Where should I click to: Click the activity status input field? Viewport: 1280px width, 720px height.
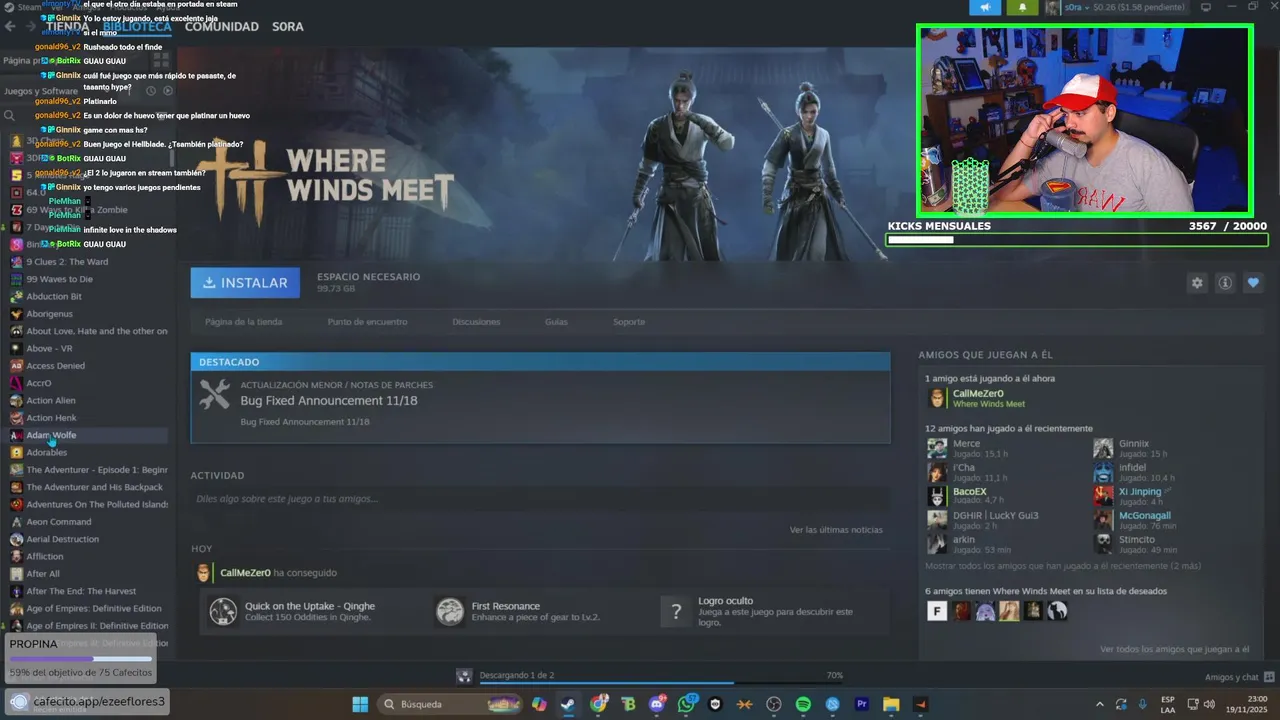pos(540,499)
